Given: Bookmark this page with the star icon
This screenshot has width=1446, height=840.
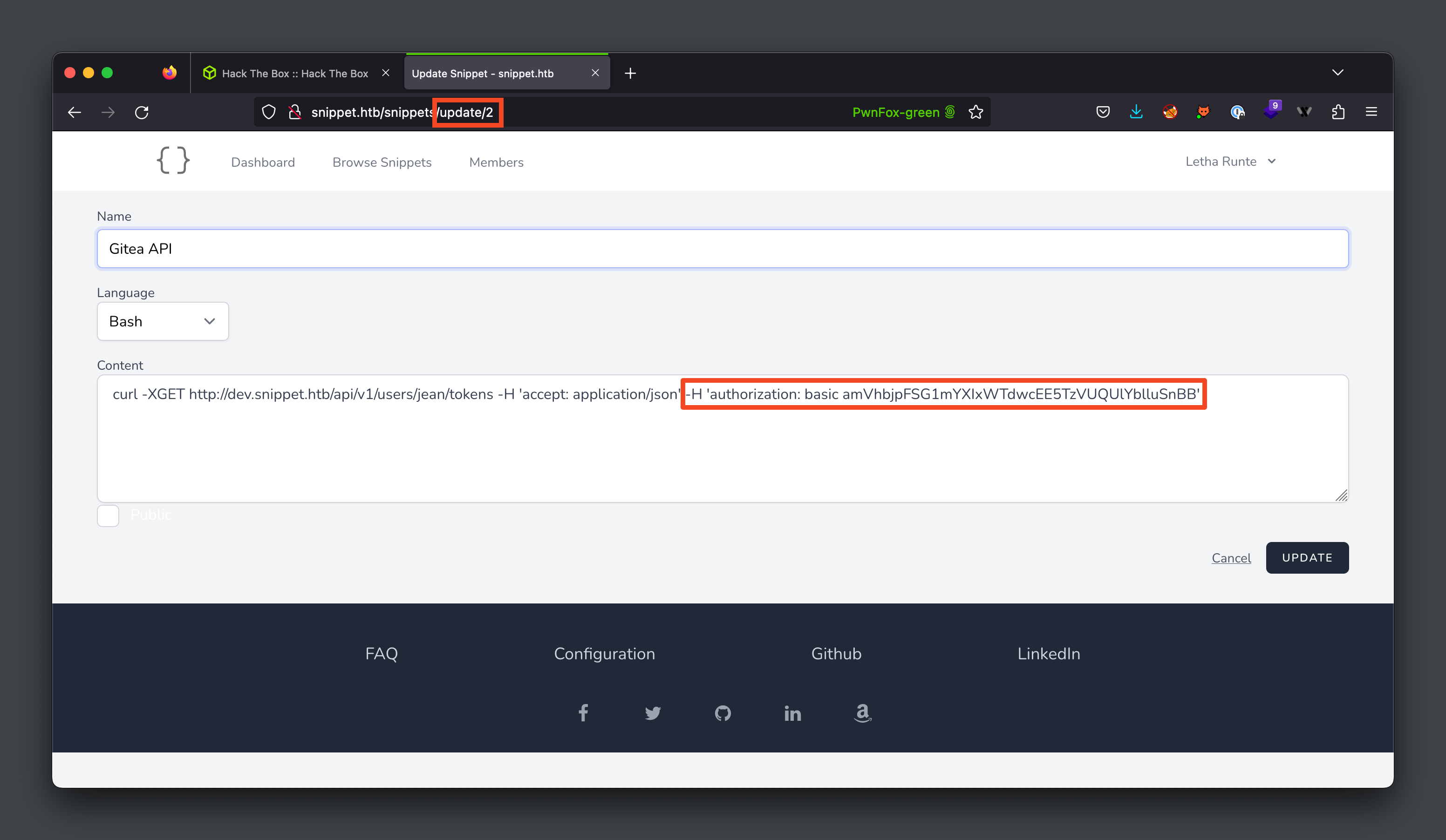Looking at the screenshot, I should (975, 112).
